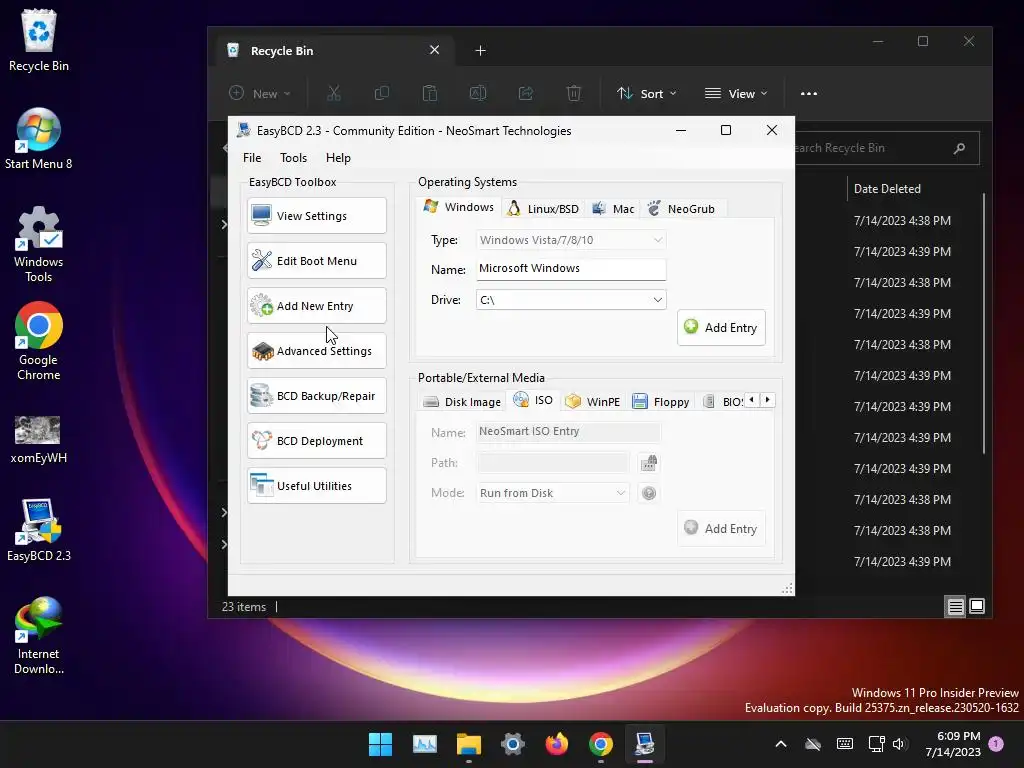The width and height of the screenshot is (1024, 768).
Task: Open the Windows Start button on taskbar
Action: pos(380,744)
